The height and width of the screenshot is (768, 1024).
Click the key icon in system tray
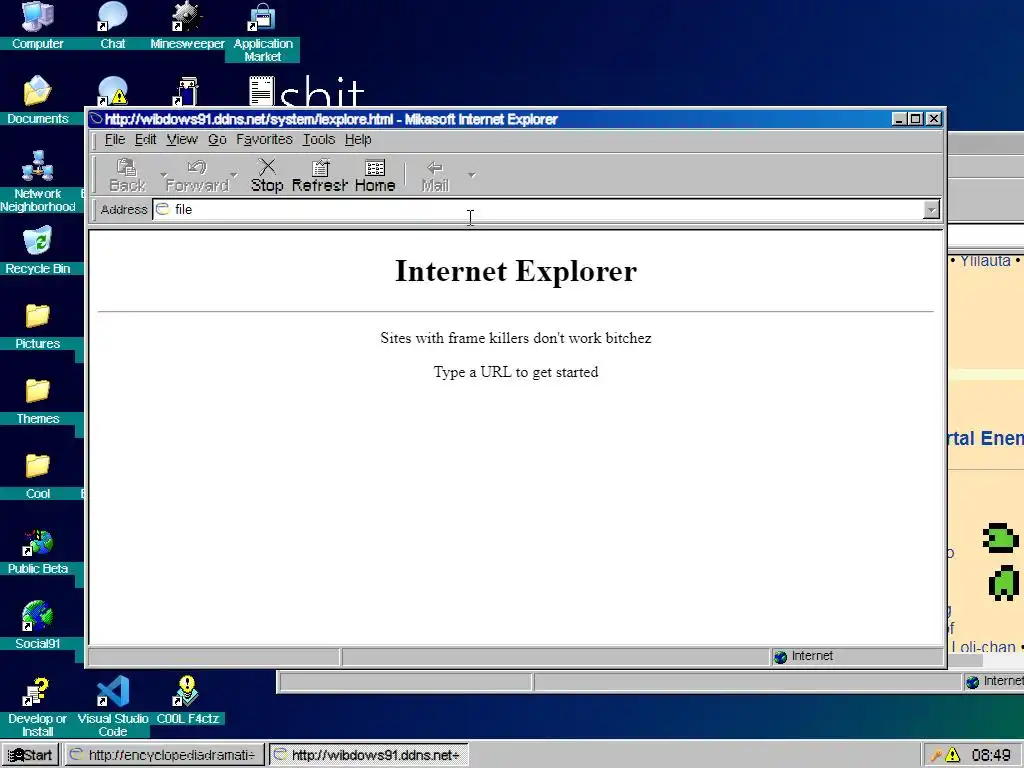(935, 756)
